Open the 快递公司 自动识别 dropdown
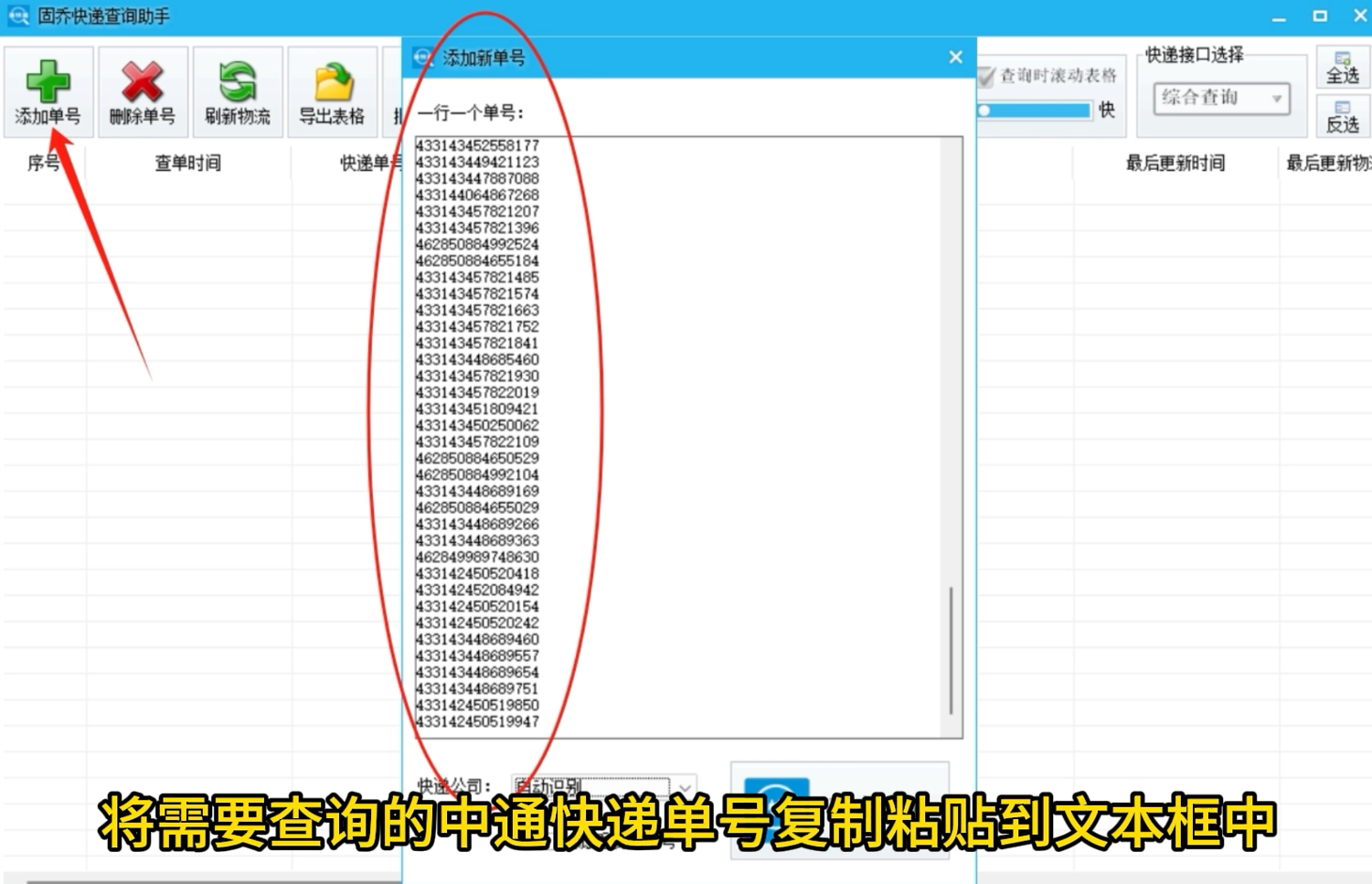 pos(603,785)
